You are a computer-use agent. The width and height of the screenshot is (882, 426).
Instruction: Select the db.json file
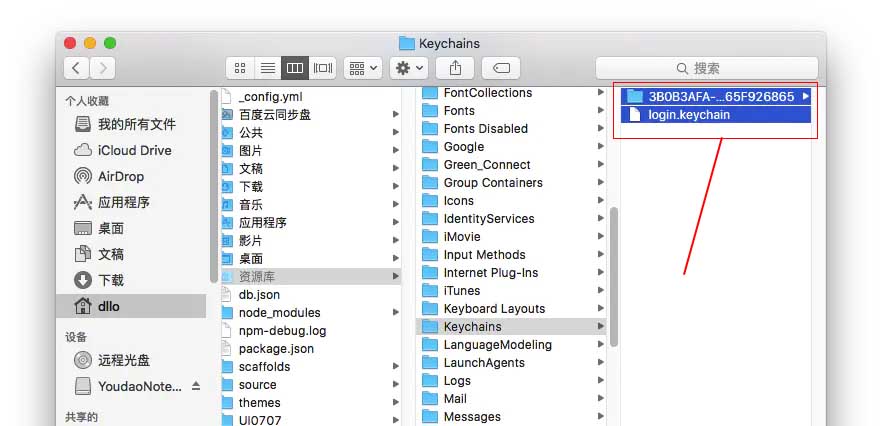[x=311, y=294]
